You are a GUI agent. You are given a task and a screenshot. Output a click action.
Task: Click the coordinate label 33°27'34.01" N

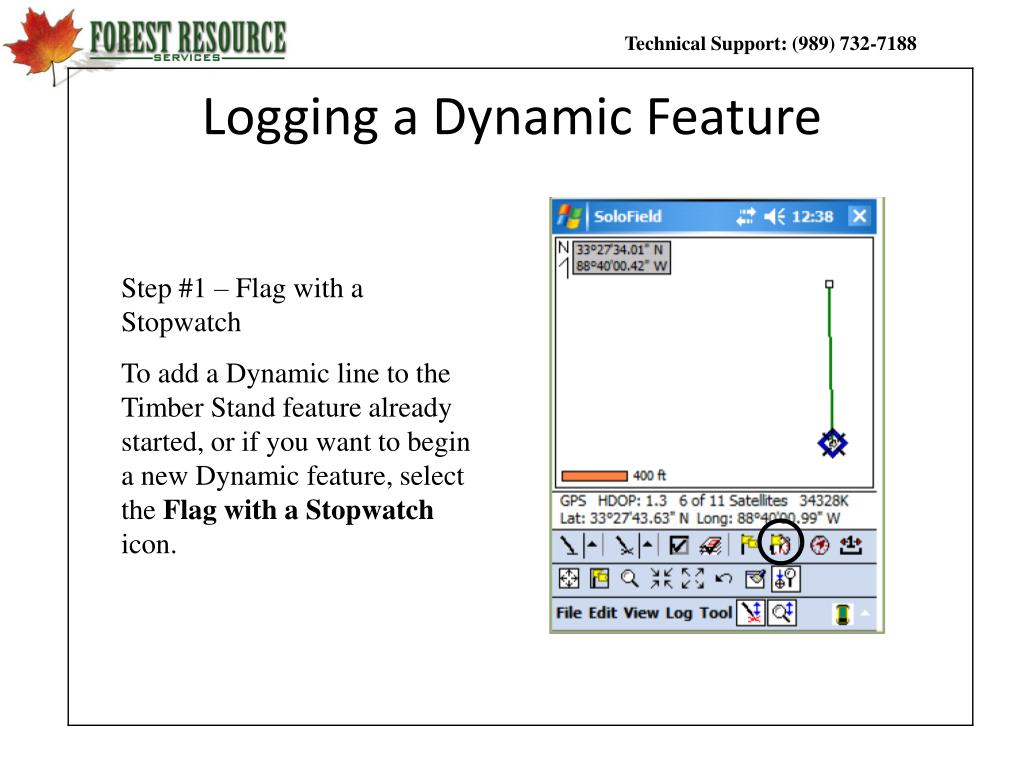coord(620,249)
